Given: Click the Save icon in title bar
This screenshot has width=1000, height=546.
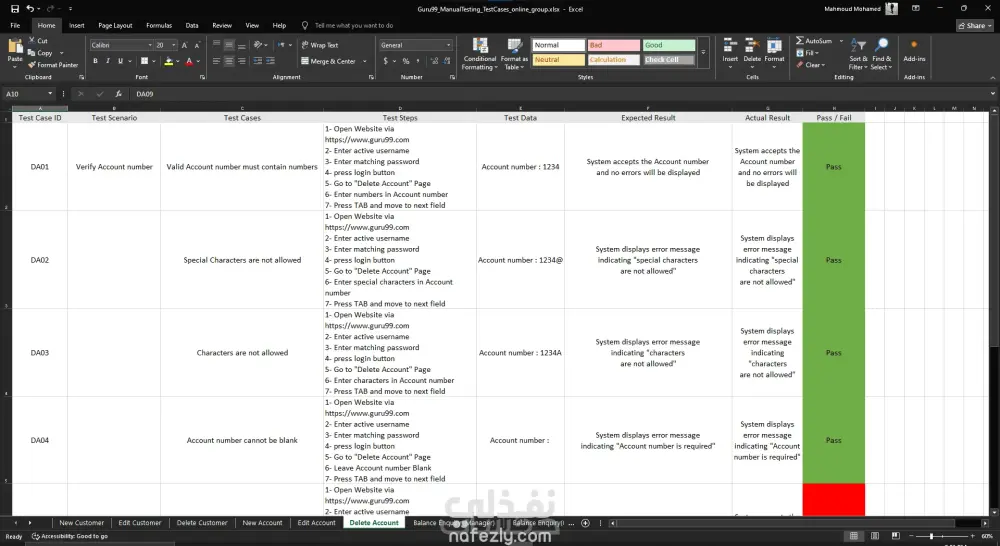Looking at the screenshot, I should [x=15, y=9].
